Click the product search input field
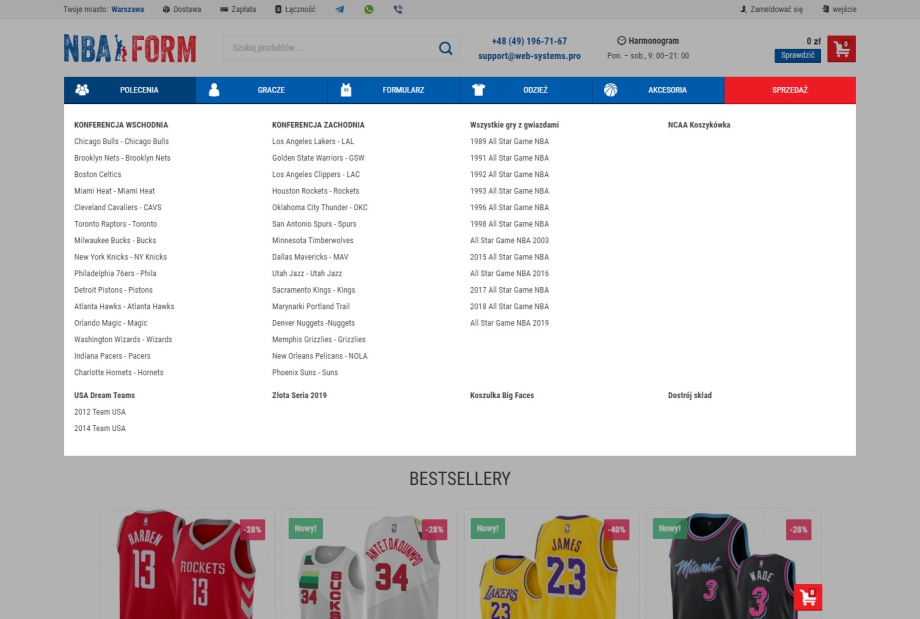This screenshot has height=619, width=920. tap(328, 48)
